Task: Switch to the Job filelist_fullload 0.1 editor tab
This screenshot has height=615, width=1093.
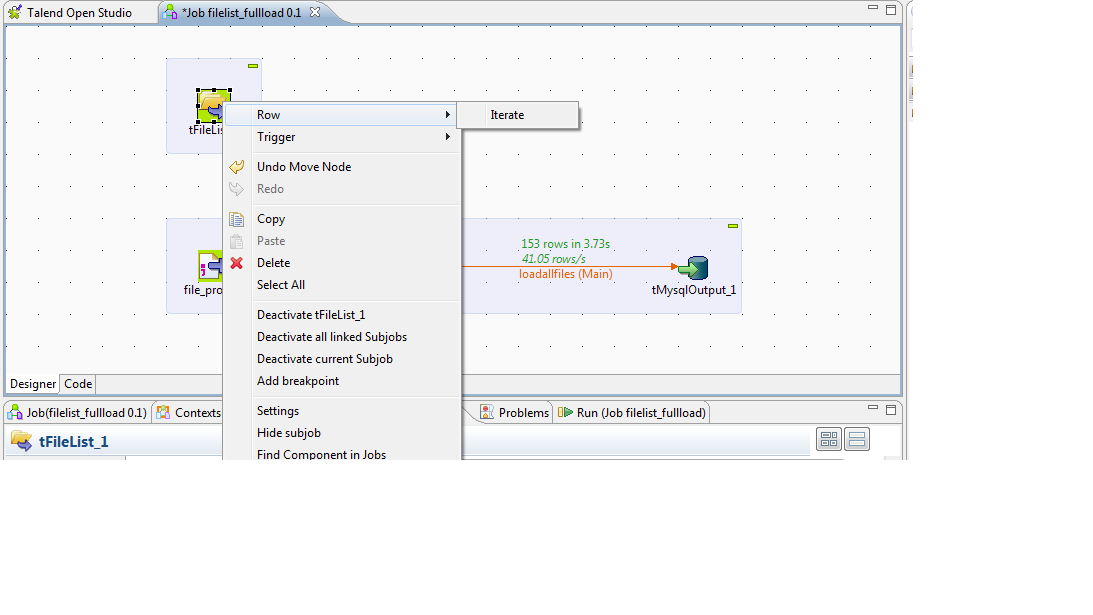Action: click(x=241, y=13)
